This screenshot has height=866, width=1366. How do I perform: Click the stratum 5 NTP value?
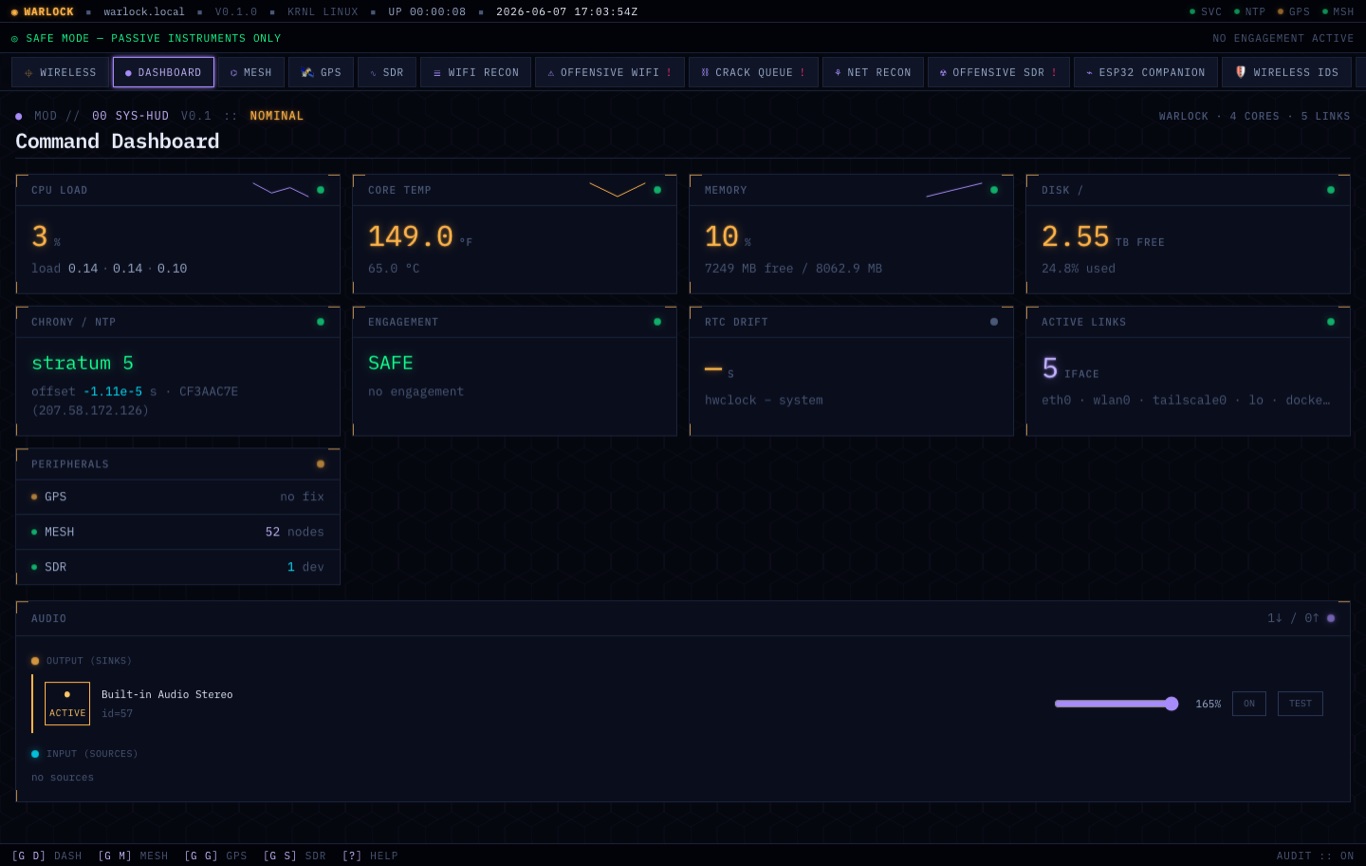[x=82, y=363]
